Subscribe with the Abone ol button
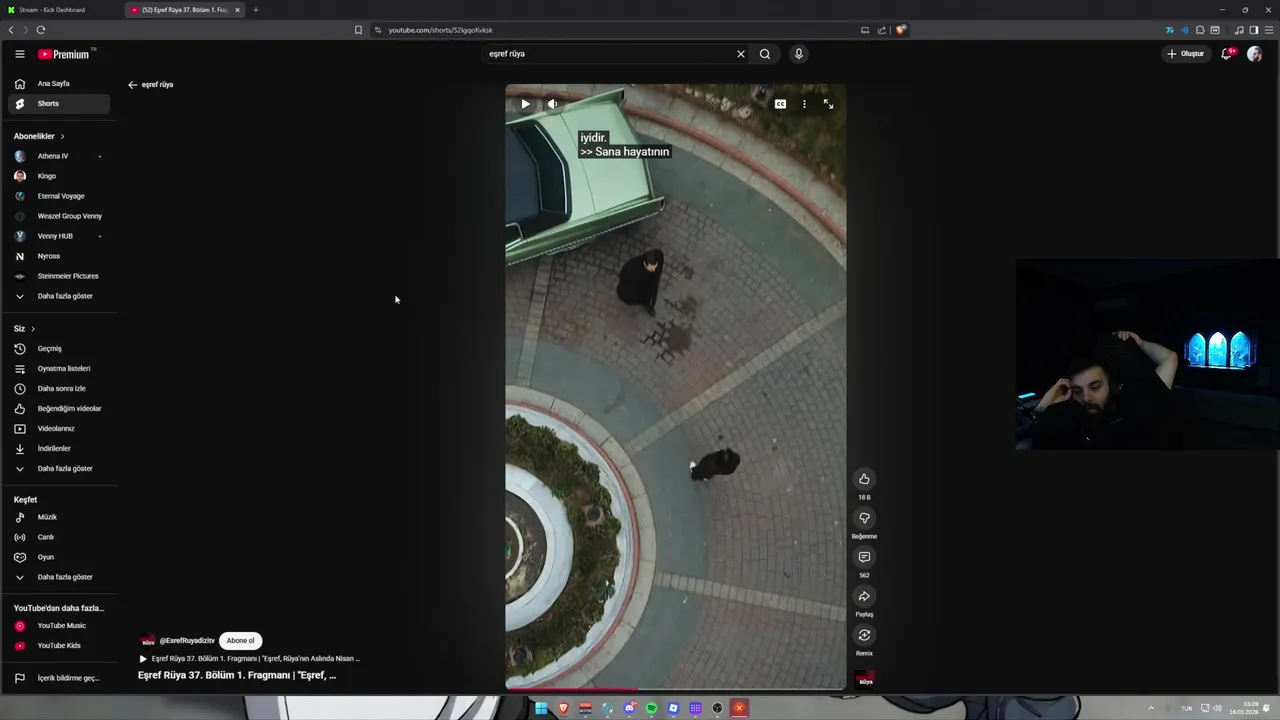 pos(240,640)
